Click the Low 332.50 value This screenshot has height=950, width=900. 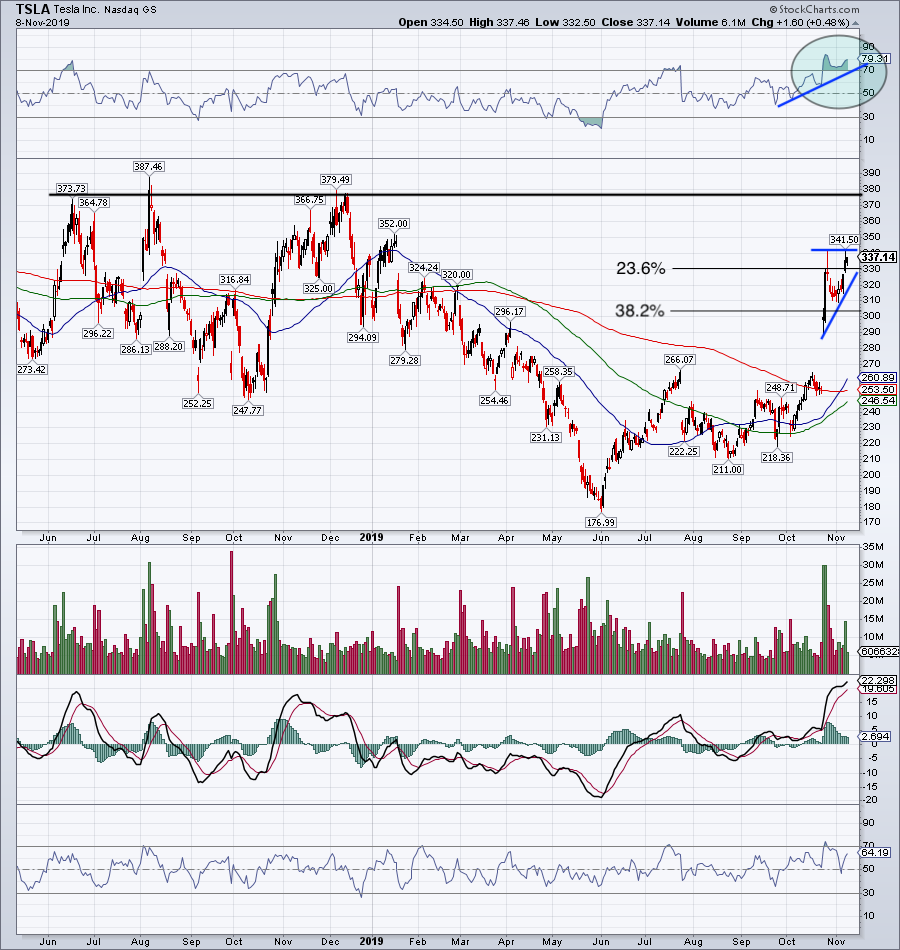click(565, 22)
